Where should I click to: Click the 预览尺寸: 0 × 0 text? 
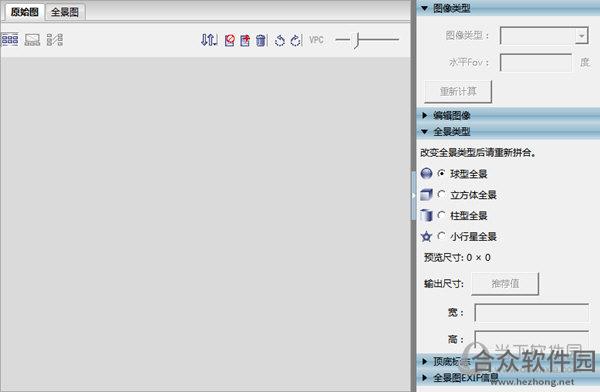(457, 258)
